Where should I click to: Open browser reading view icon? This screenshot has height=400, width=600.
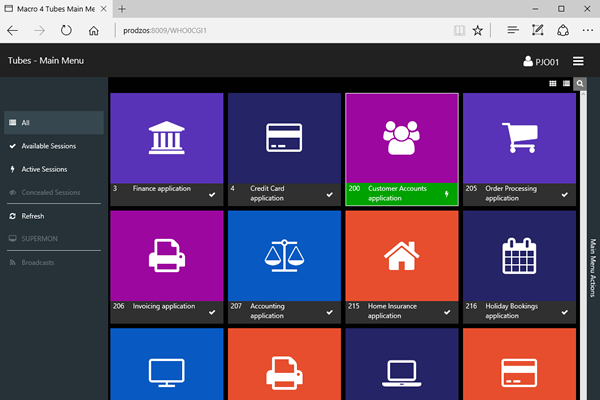[459, 30]
